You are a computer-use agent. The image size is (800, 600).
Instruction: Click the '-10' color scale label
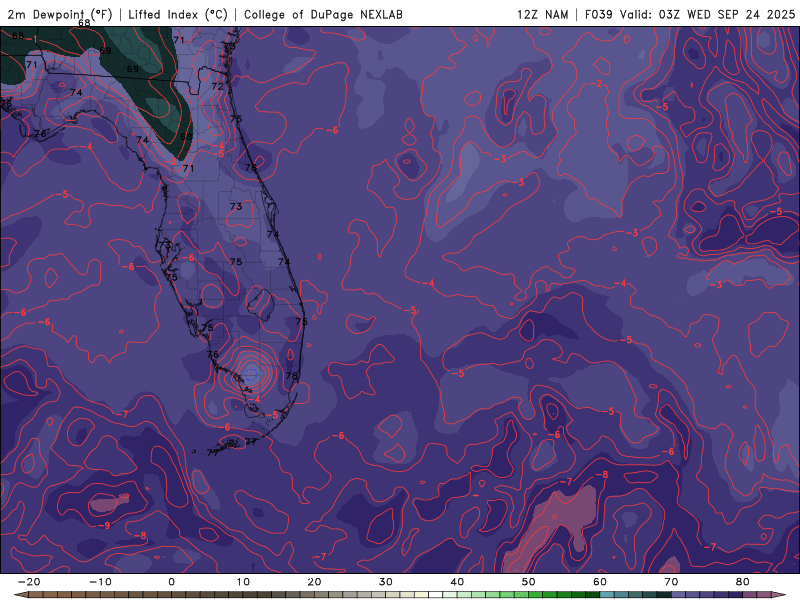100,582
